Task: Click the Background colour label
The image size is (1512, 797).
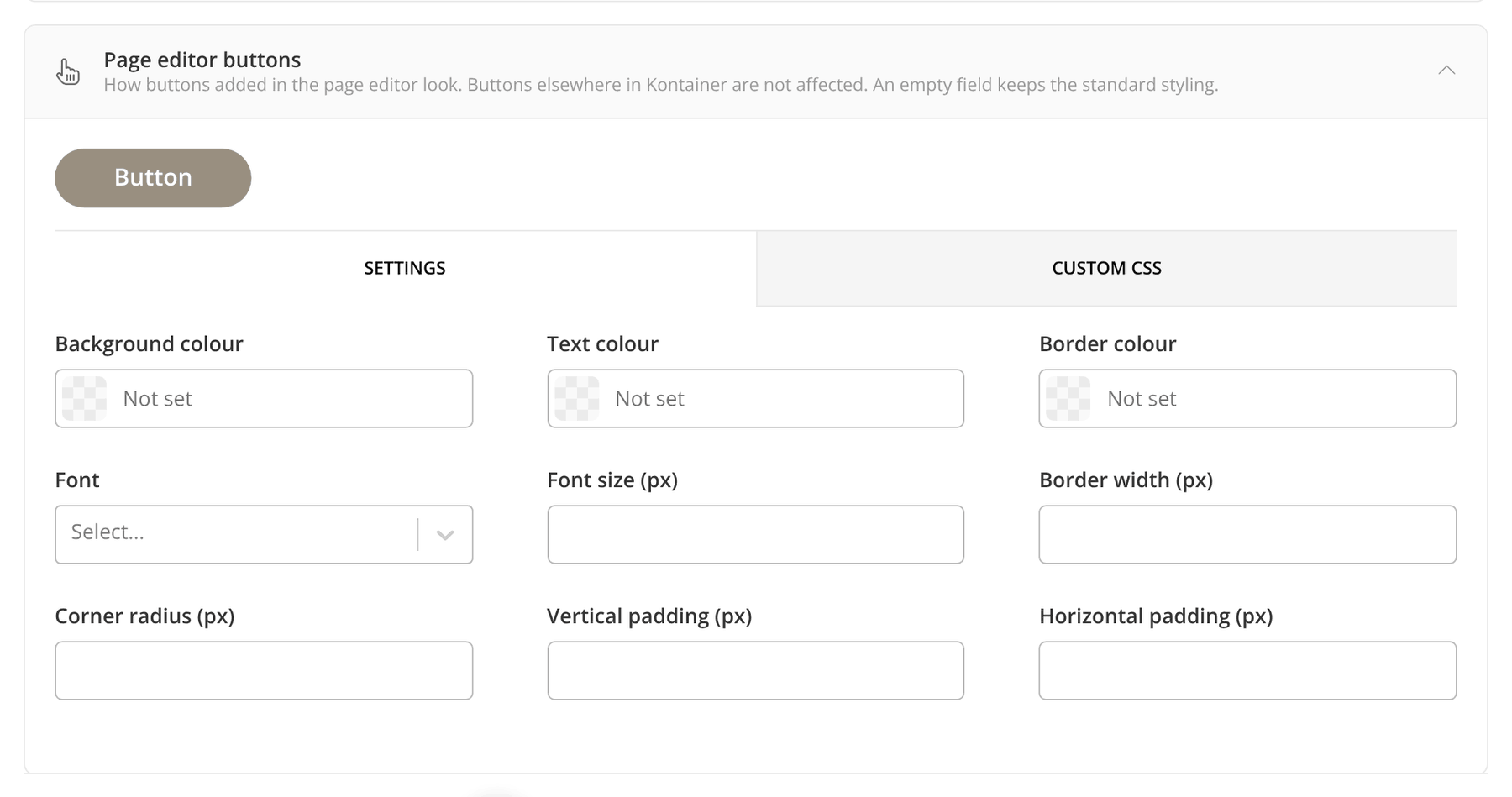Action: click(149, 343)
